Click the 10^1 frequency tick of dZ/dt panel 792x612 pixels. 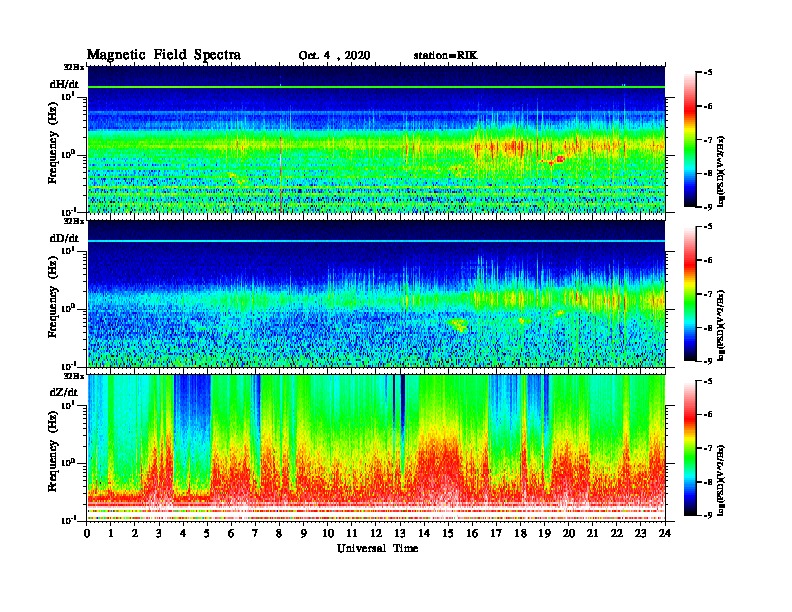68,404
